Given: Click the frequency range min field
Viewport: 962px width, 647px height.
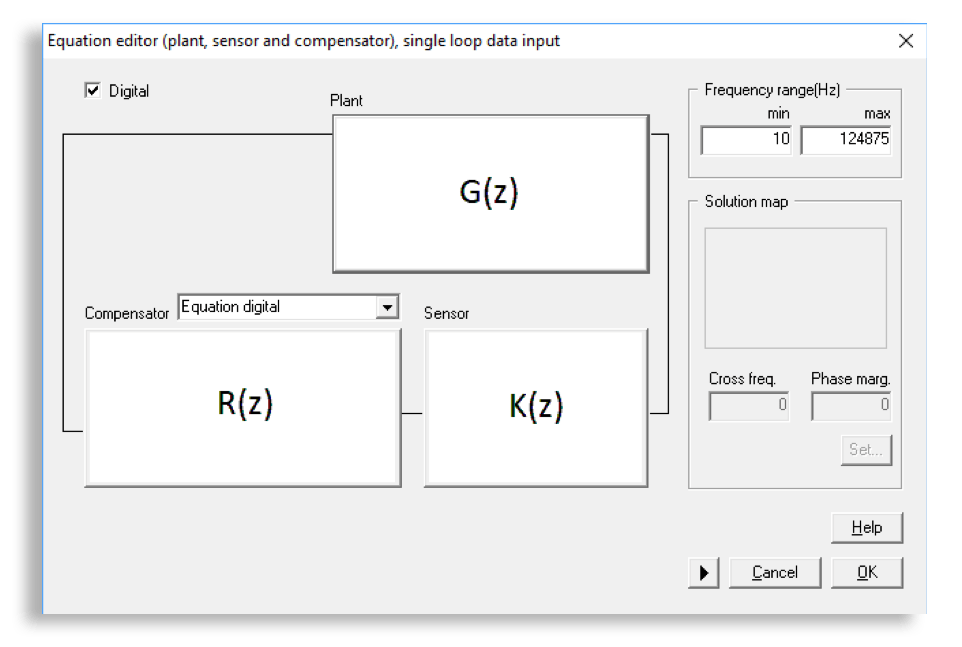Looking at the screenshot, I should (746, 140).
